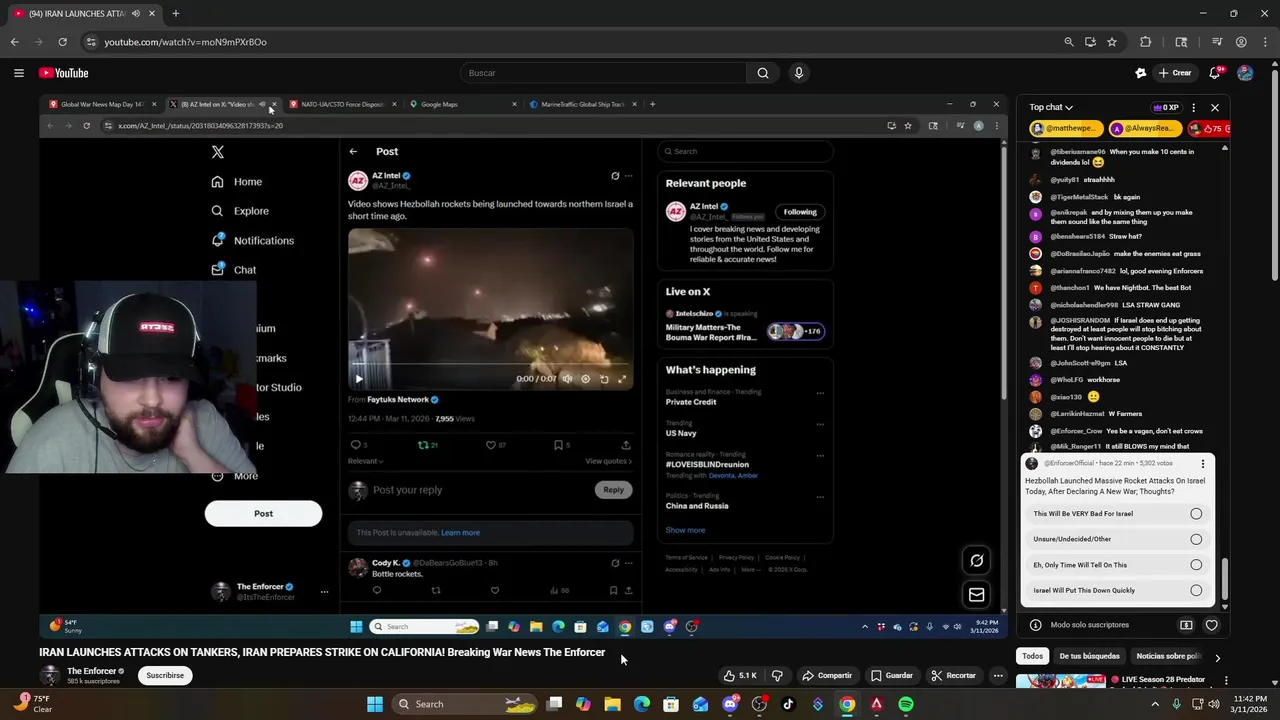Like the video with 5.1 K likes
Image resolution: width=1280 pixels, height=720 pixels.
point(740,675)
